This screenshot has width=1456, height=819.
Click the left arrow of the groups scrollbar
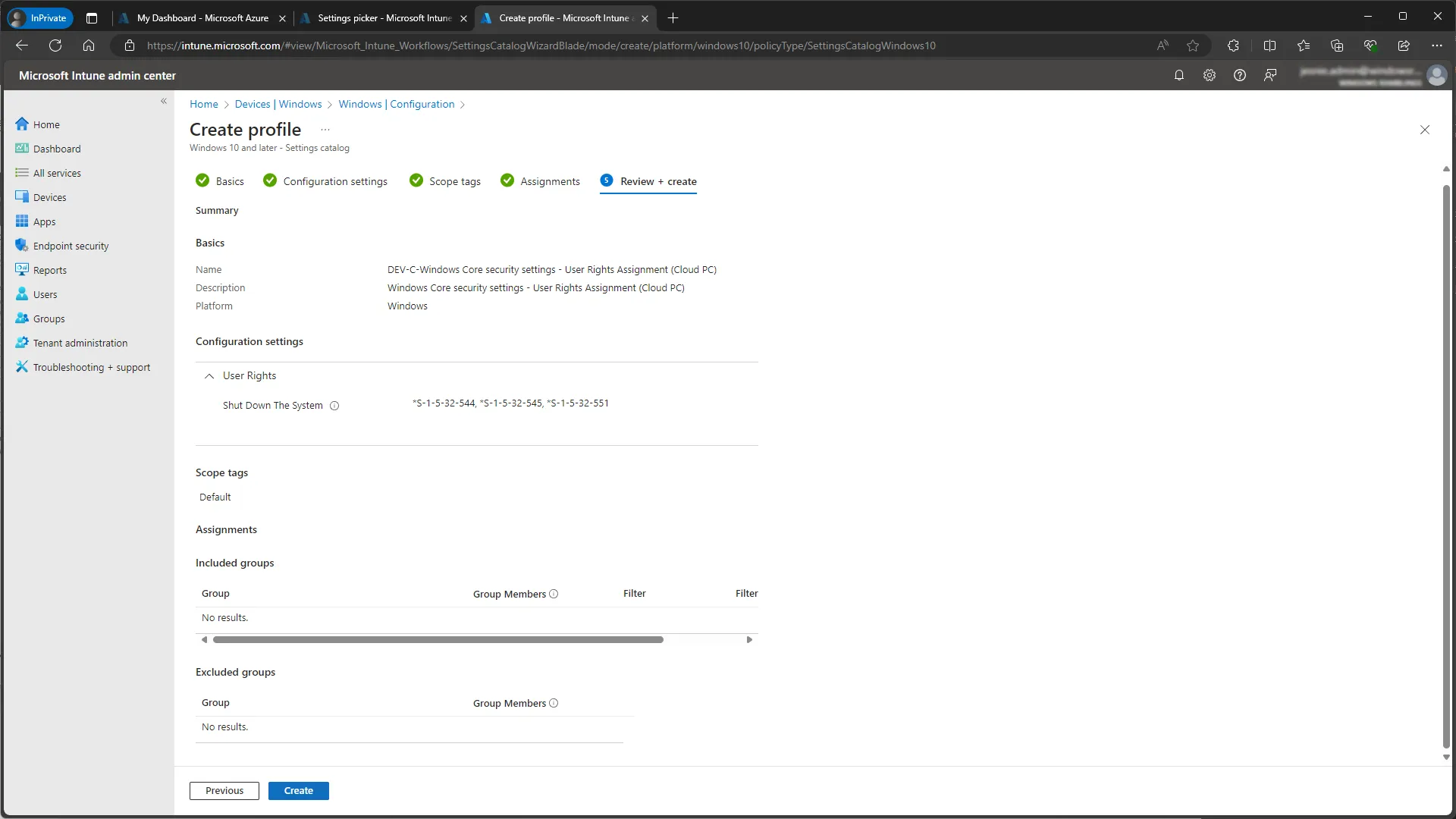(x=204, y=640)
